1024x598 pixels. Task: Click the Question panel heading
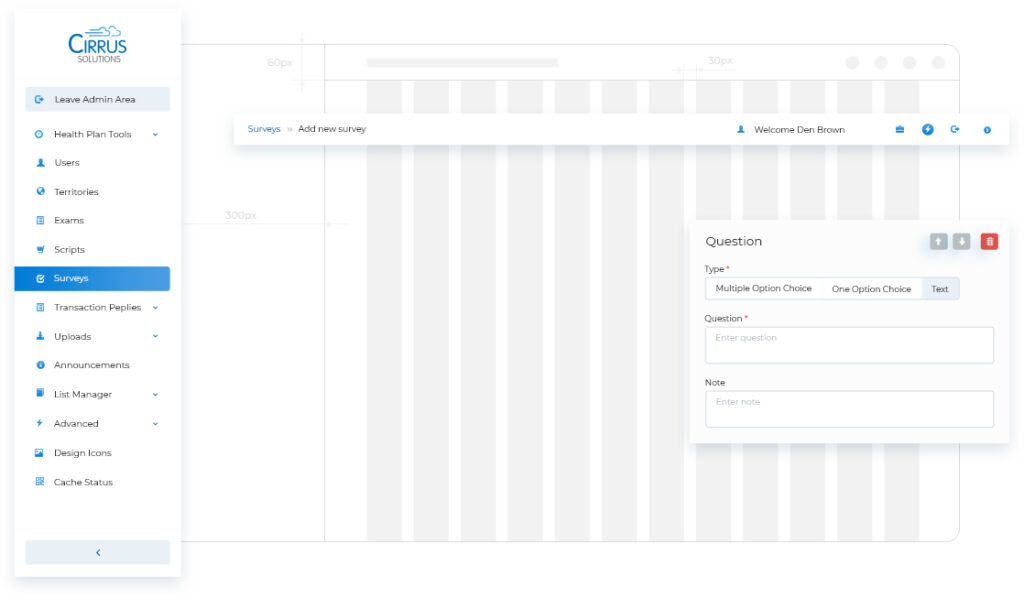(x=733, y=242)
